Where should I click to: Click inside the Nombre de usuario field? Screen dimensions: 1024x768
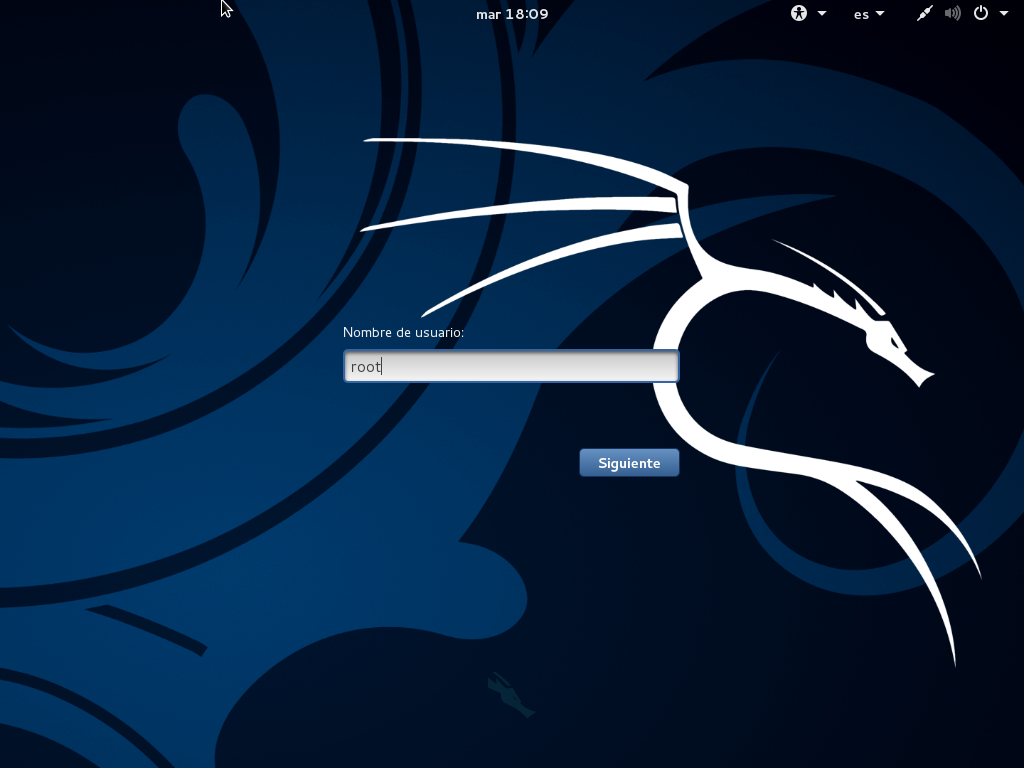pos(510,366)
